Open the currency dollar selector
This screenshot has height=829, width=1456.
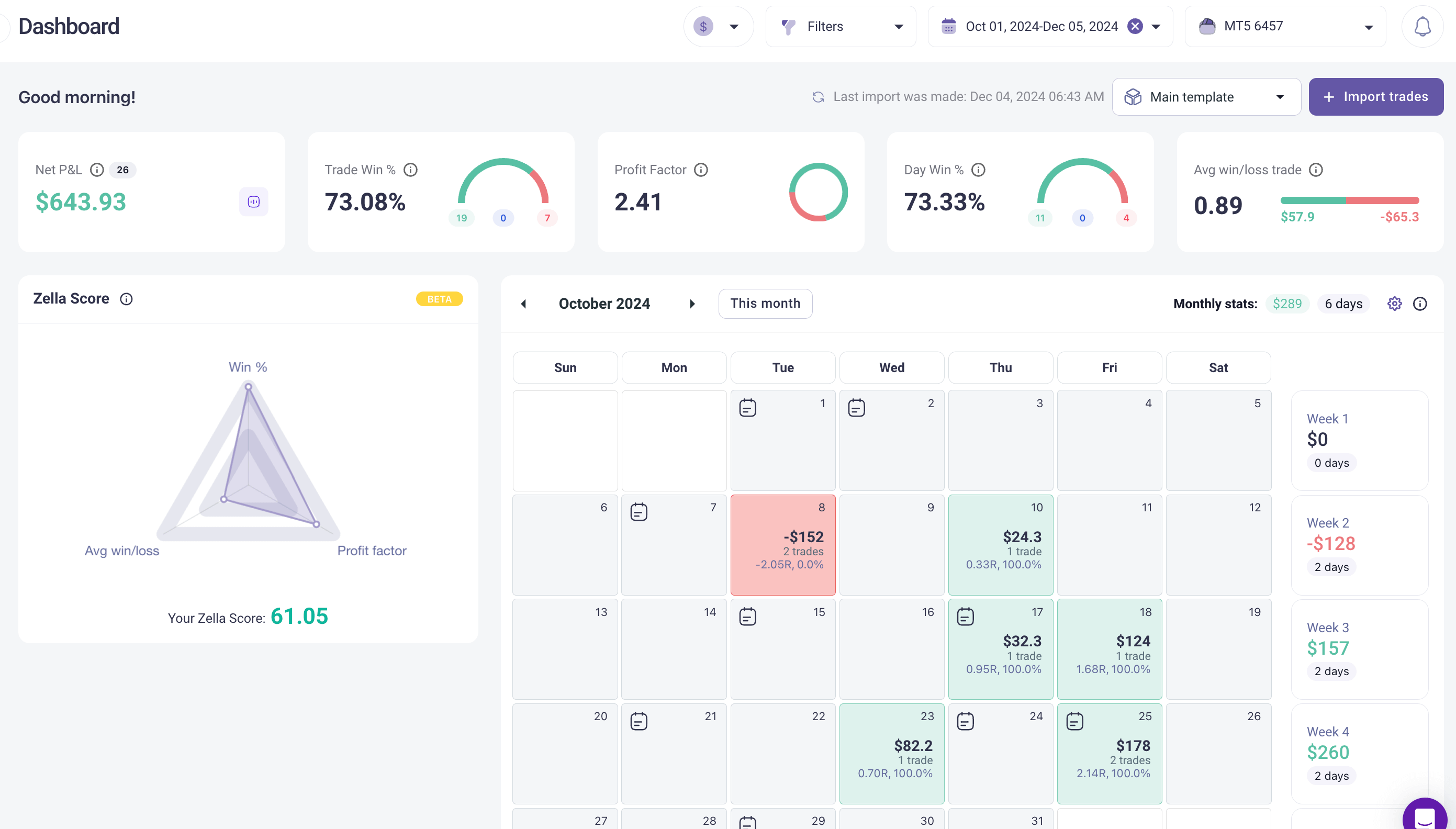tap(719, 26)
